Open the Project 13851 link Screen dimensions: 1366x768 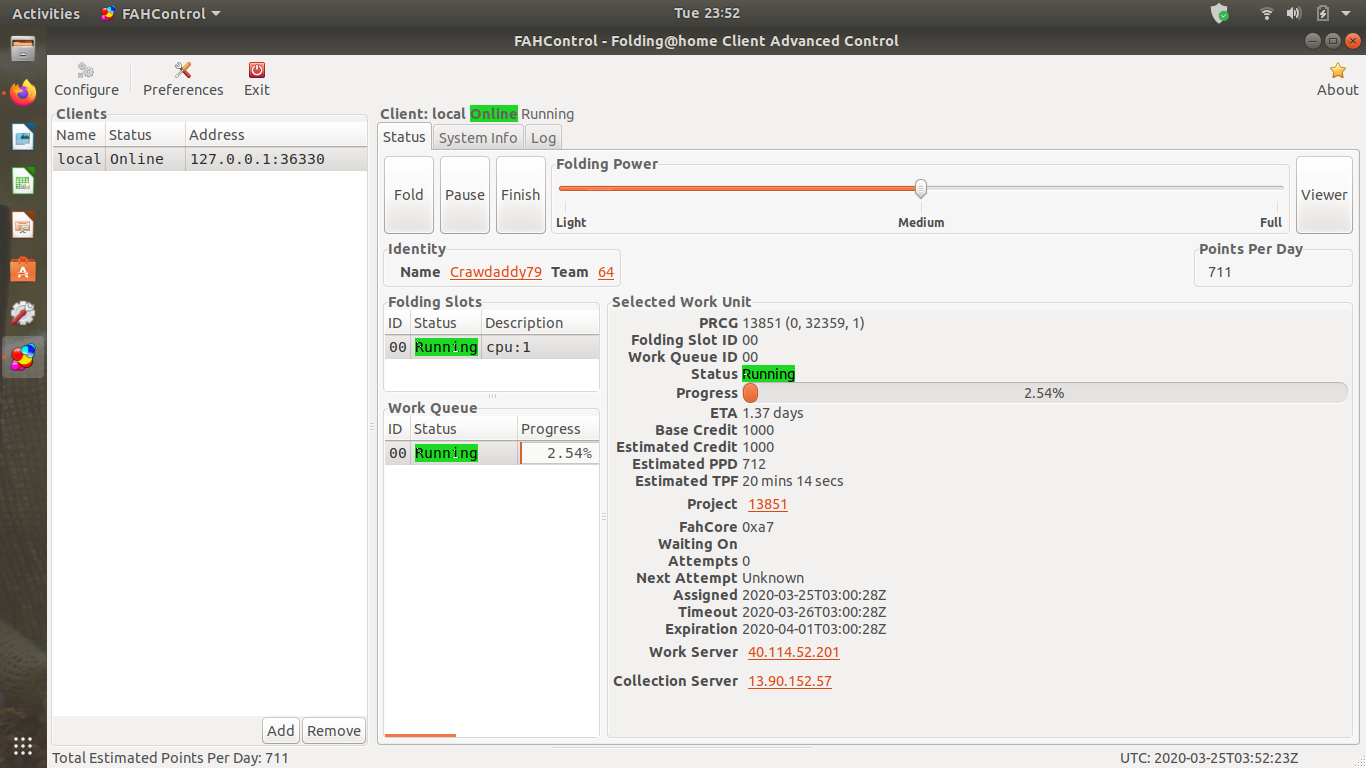coord(768,504)
